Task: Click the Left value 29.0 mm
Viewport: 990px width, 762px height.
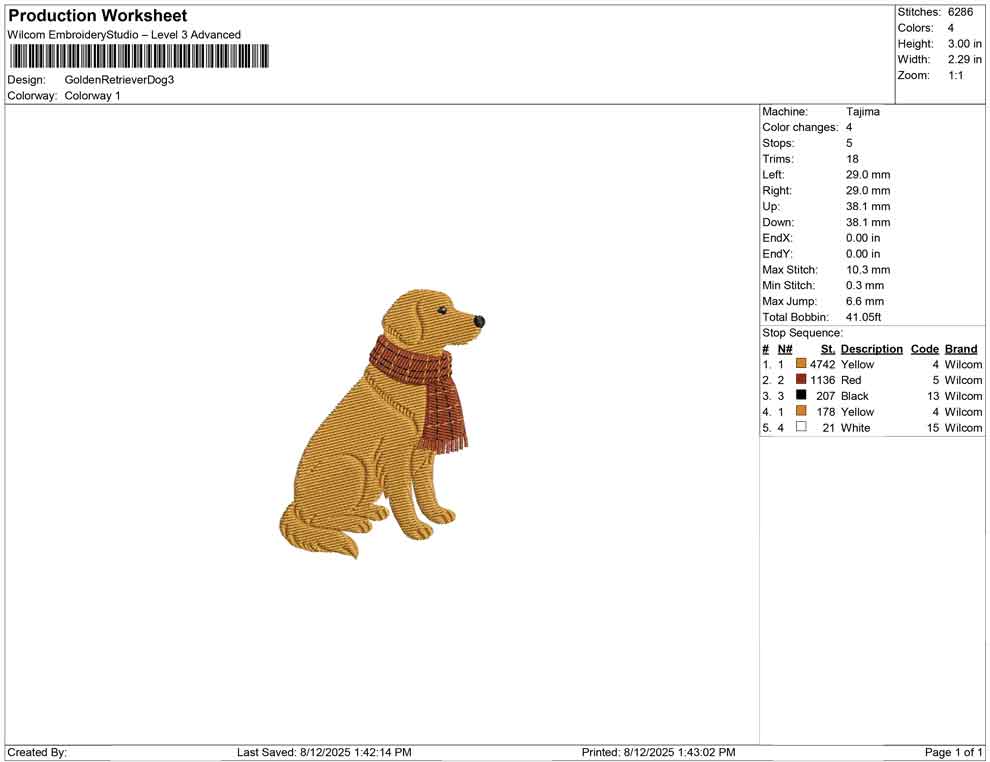Action: [868, 175]
